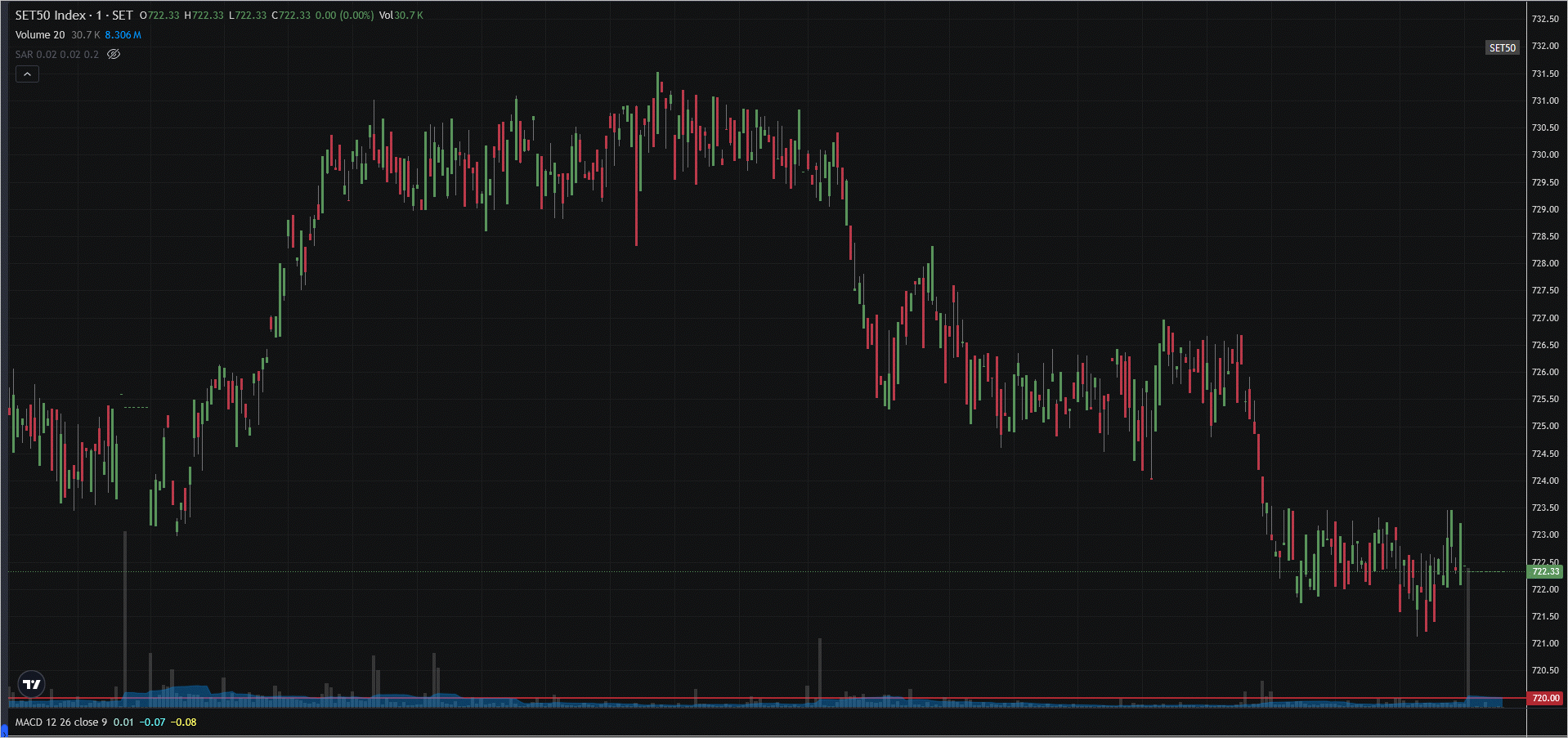Collapse the indicator legend with the chevron button
This screenshot has width=1568, height=738.
pyautogui.click(x=27, y=74)
